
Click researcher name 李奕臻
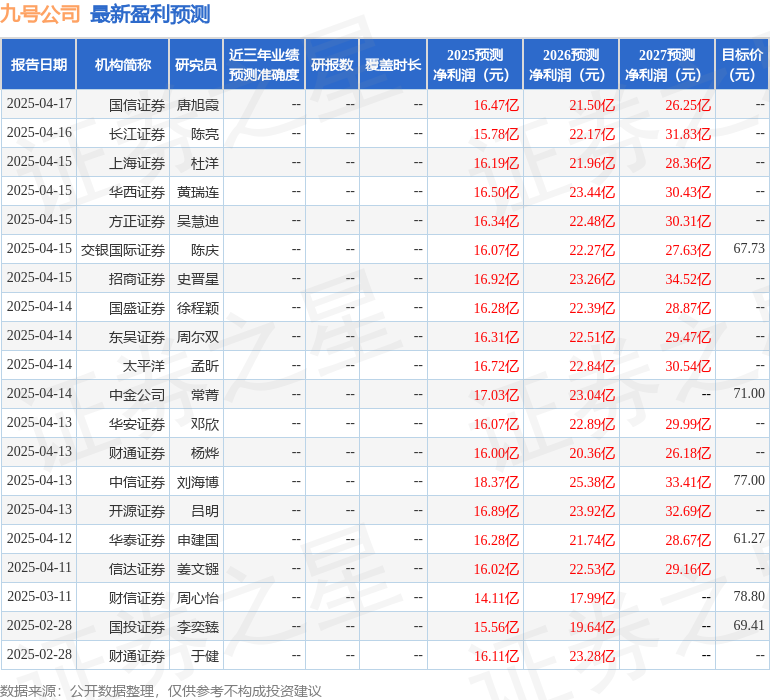(x=197, y=626)
